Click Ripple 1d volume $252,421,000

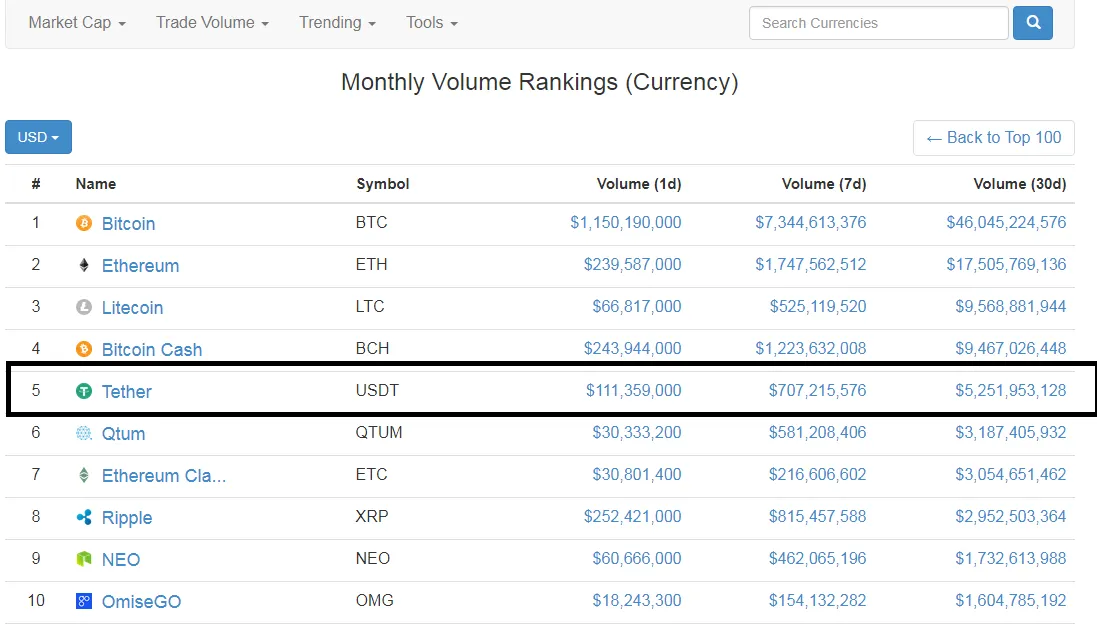[632, 517]
